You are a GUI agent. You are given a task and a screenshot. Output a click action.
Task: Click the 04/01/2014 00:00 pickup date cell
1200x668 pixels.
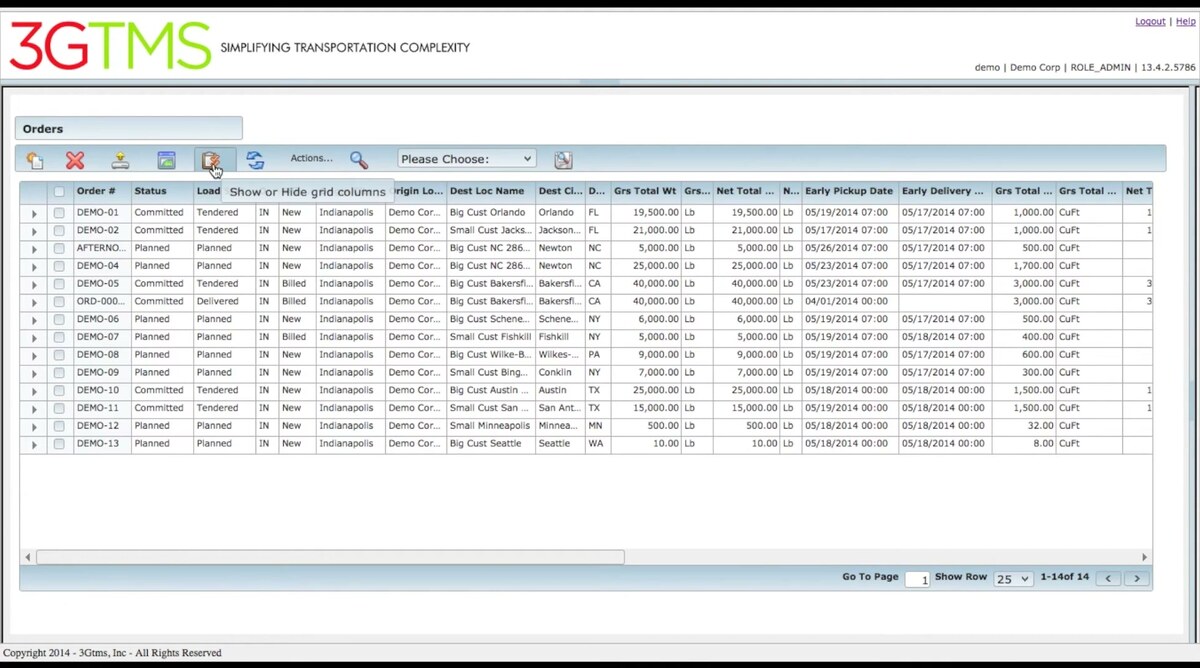[850, 301]
